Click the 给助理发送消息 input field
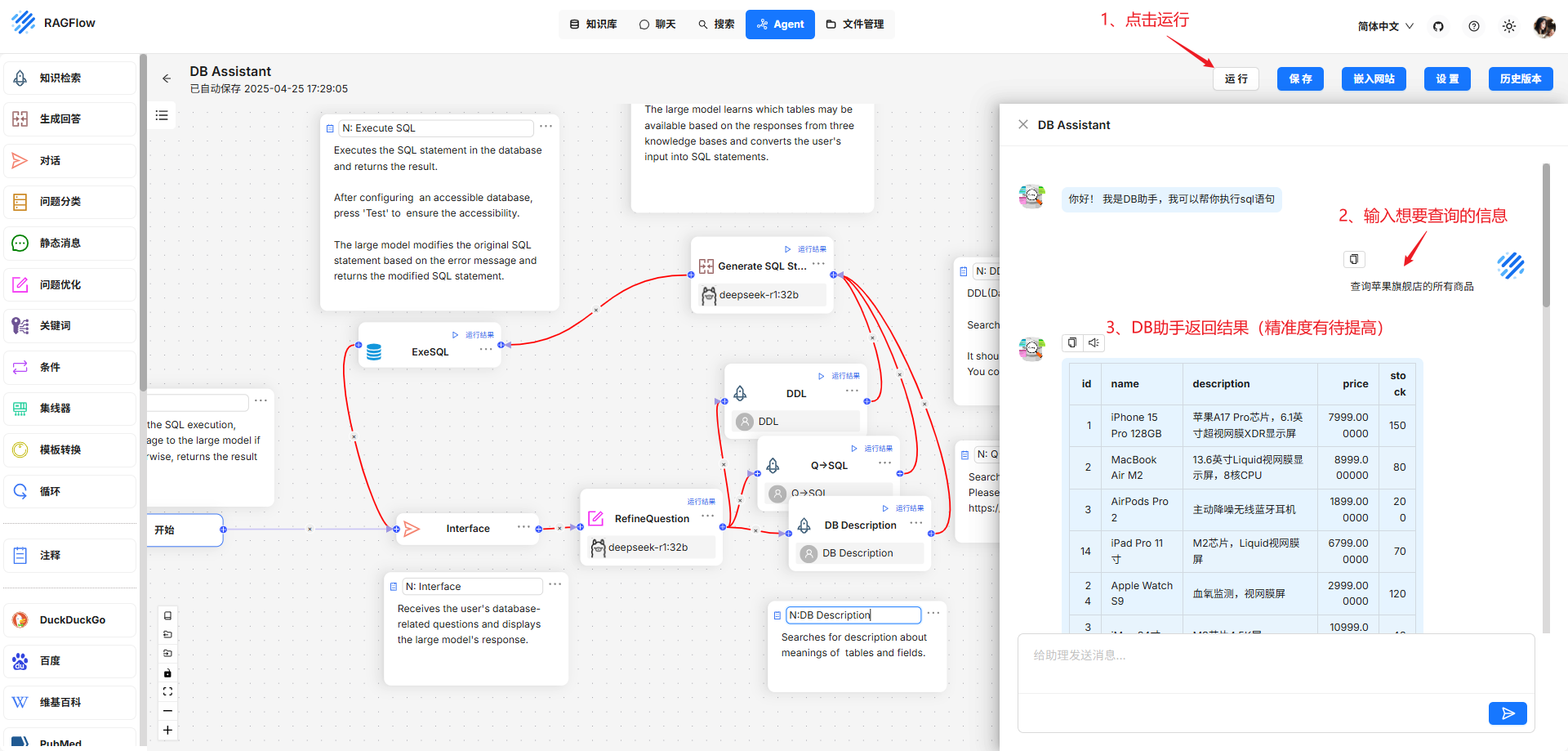1568x751 pixels. click(x=1276, y=664)
